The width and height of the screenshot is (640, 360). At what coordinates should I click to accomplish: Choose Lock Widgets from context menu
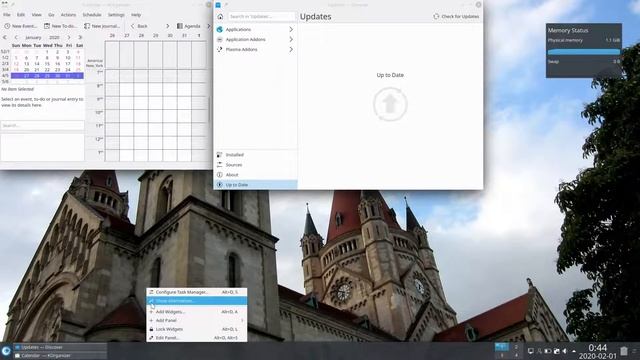pyautogui.click(x=197, y=329)
